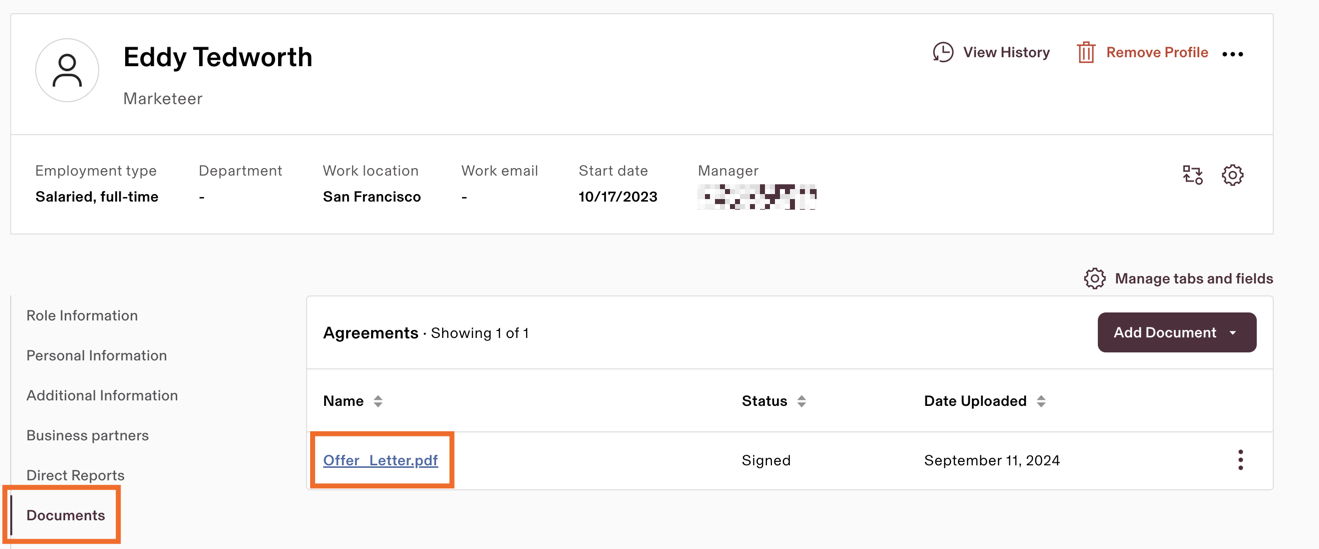Select the Documents sidebar tab

pos(66,516)
